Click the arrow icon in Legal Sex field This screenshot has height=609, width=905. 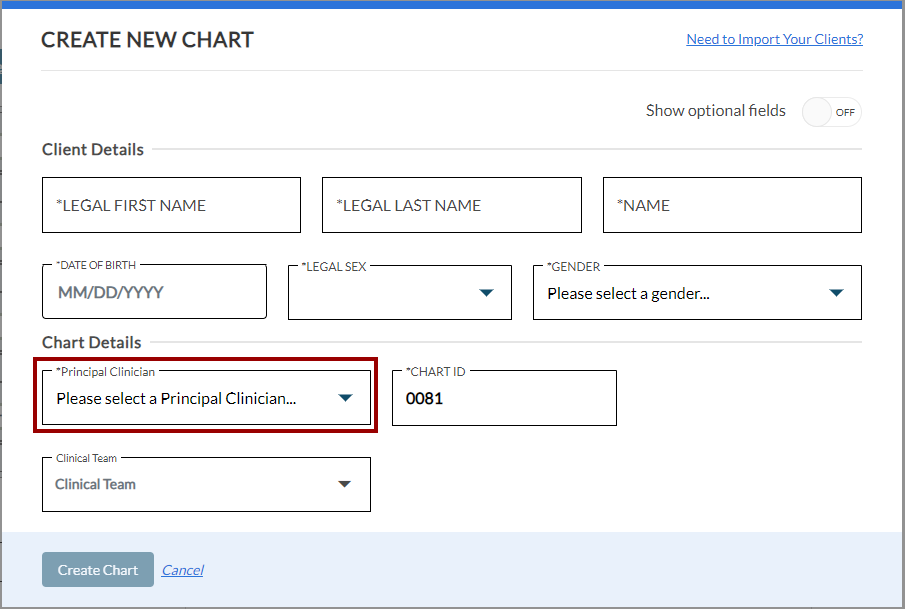point(486,293)
